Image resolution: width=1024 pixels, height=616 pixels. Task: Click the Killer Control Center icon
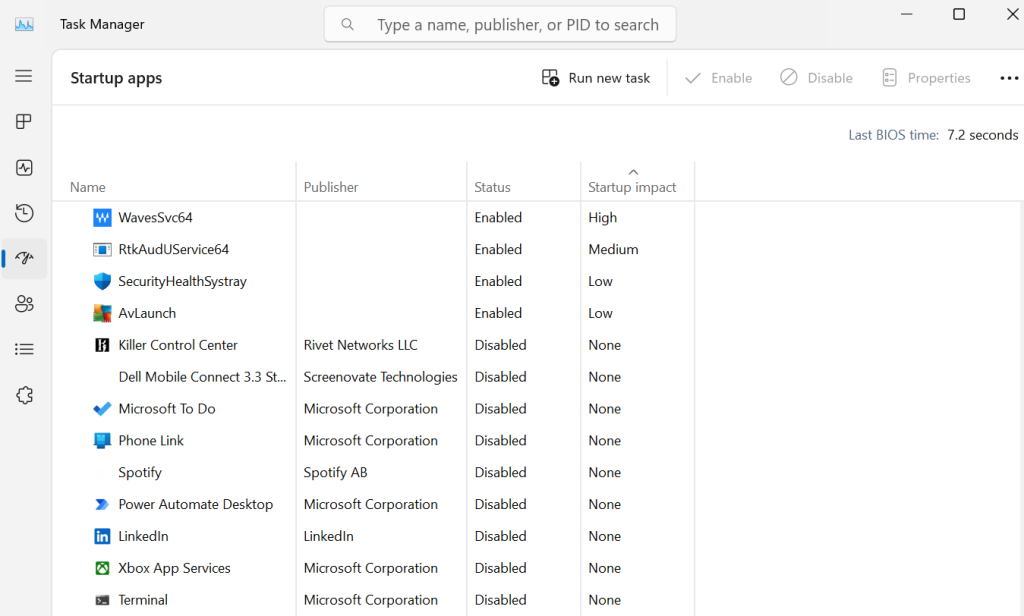pos(103,345)
